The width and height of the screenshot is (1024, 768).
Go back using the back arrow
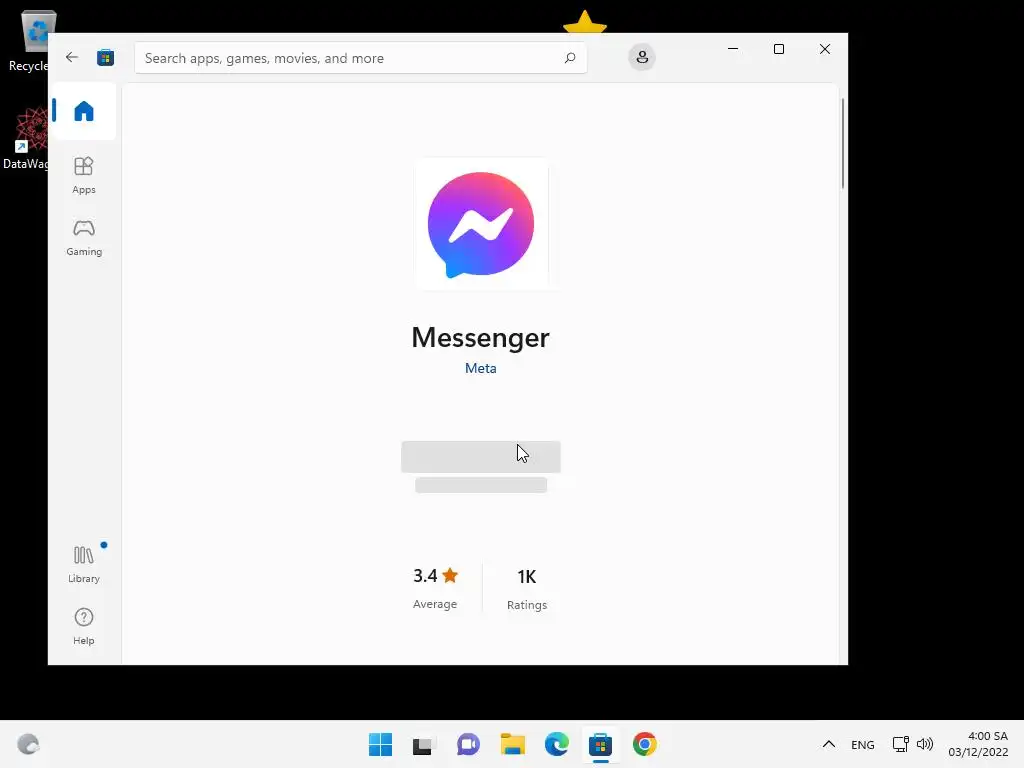pyautogui.click(x=72, y=57)
